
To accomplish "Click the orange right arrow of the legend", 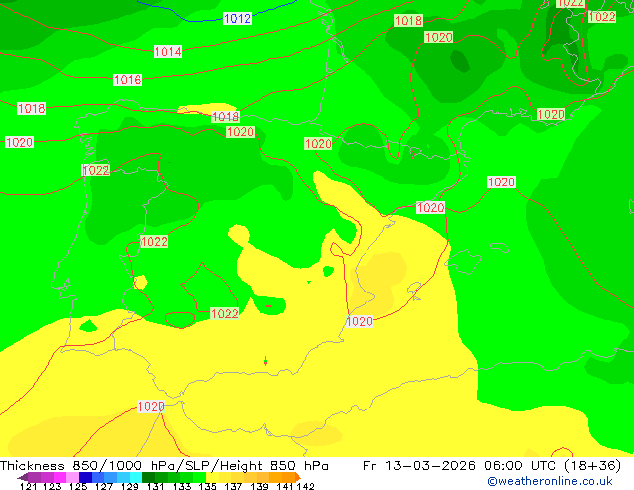I will (x=298, y=477).
